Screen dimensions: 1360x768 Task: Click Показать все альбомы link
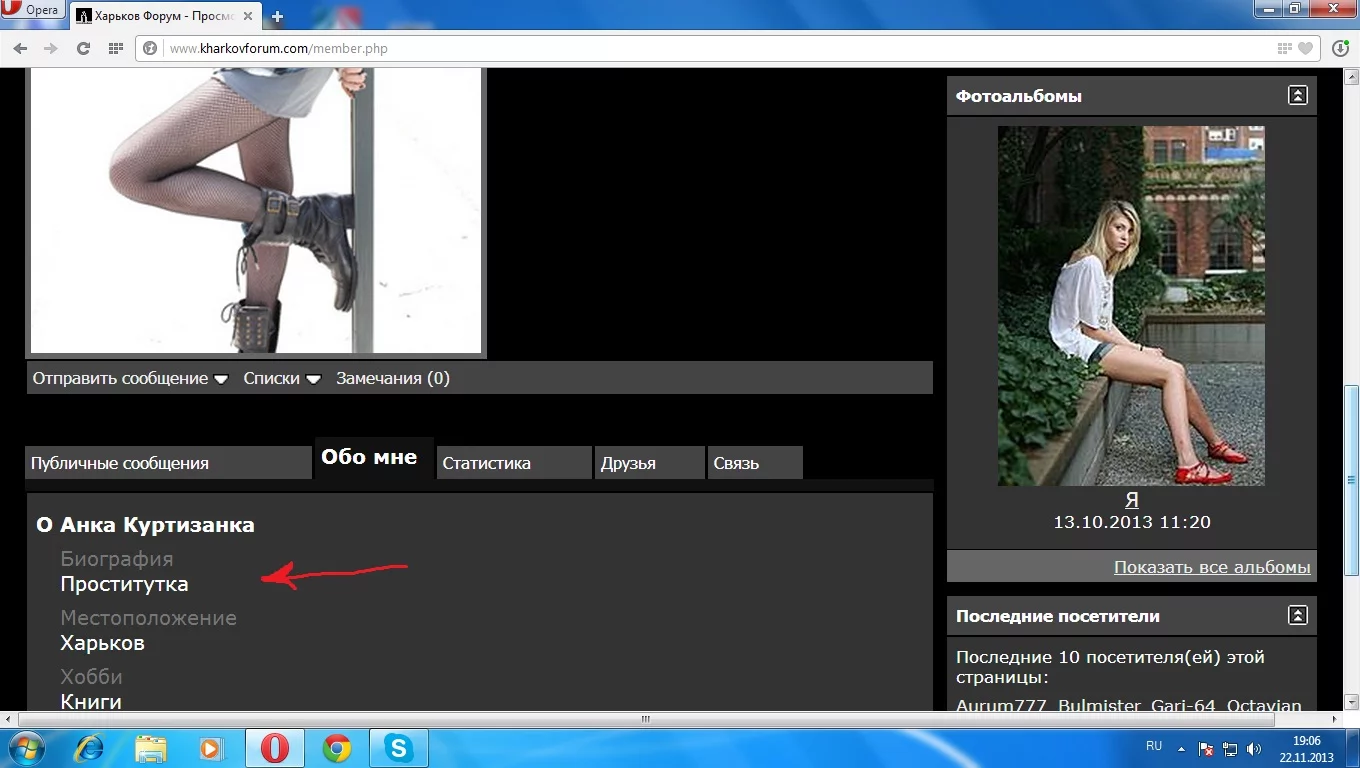pos(1212,567)
